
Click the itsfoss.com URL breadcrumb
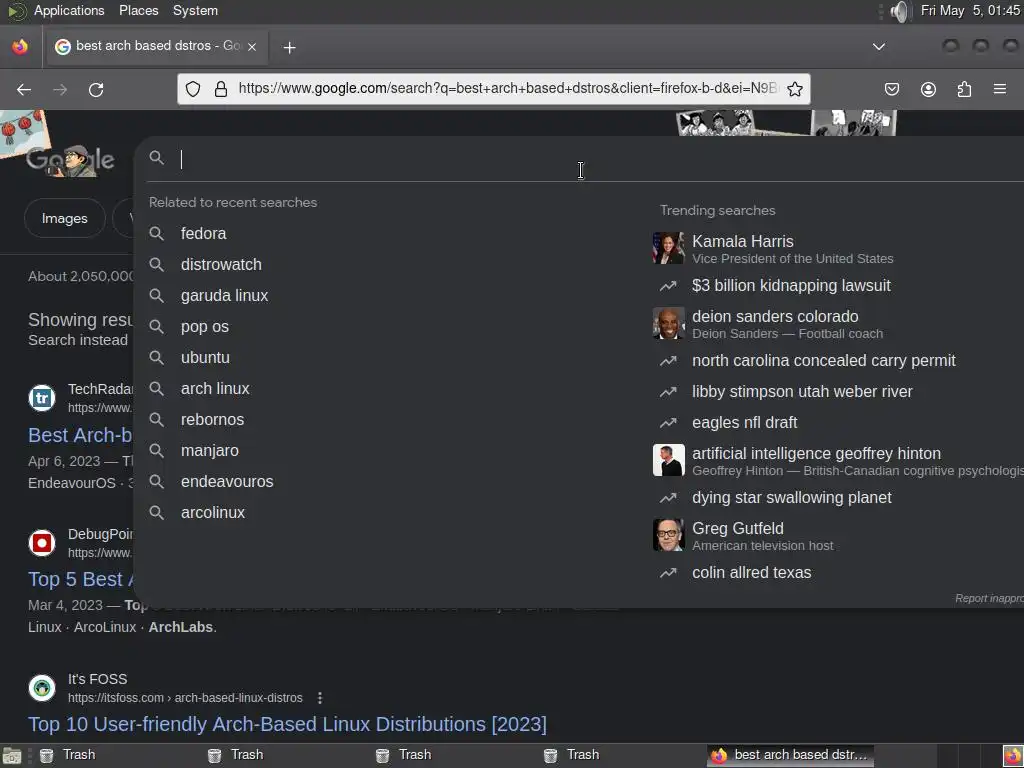coord(185,698)
